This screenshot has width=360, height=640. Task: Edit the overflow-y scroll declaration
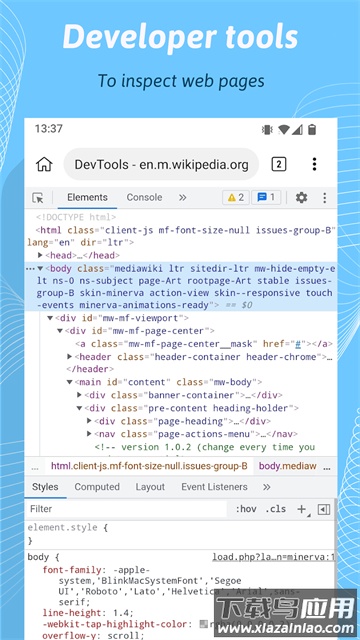click(93, 635)
